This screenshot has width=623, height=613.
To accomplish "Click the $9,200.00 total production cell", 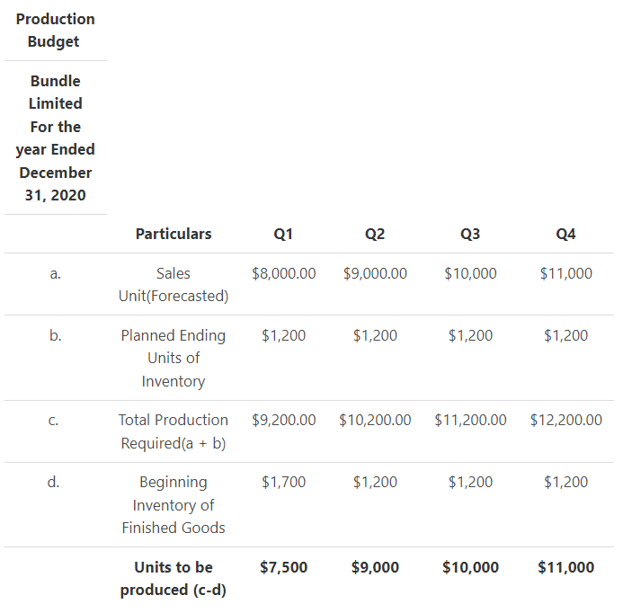I will click(283, 420).
